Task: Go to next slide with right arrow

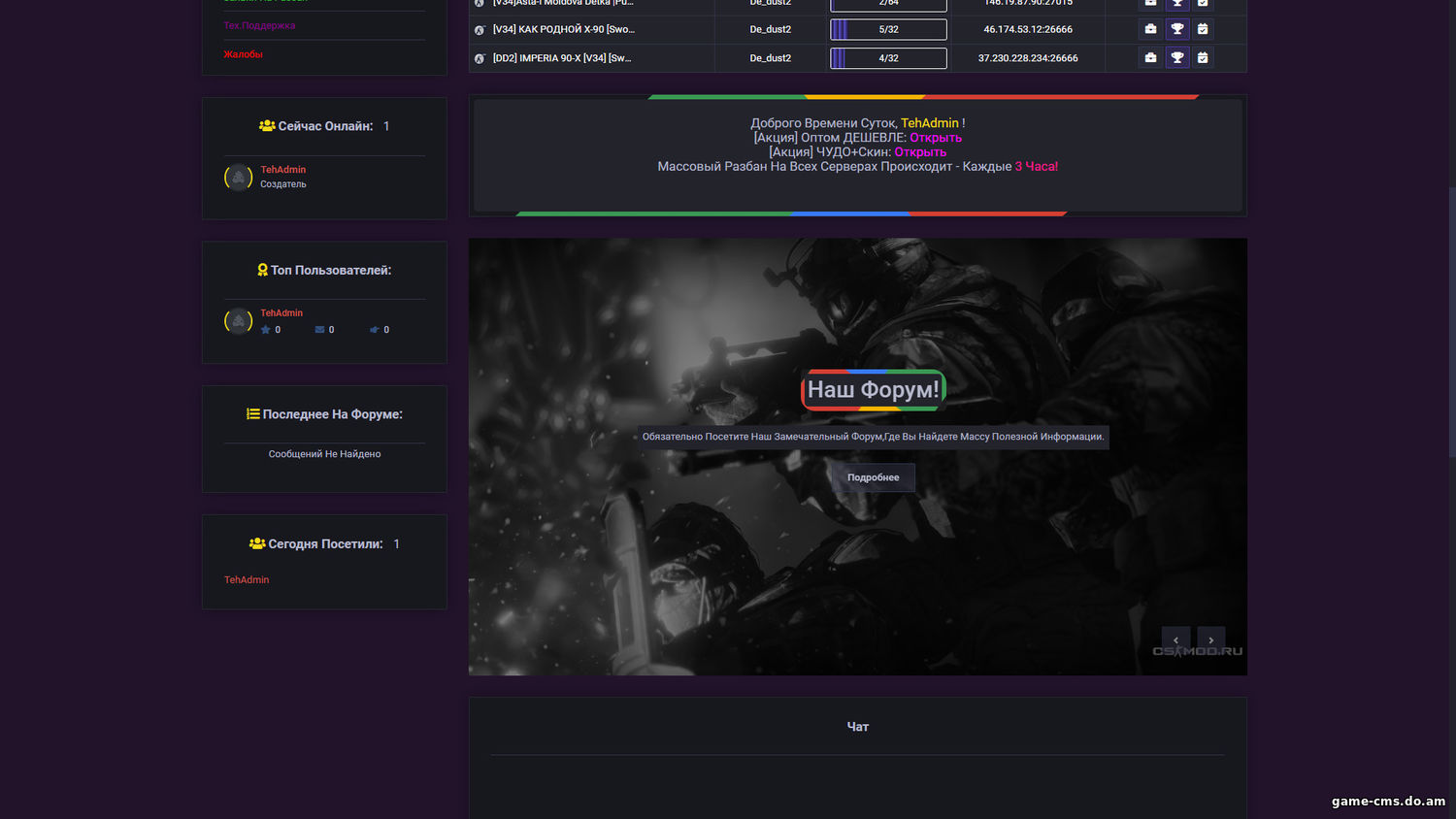Action: pyautogui.click(x=1211, y=640)
